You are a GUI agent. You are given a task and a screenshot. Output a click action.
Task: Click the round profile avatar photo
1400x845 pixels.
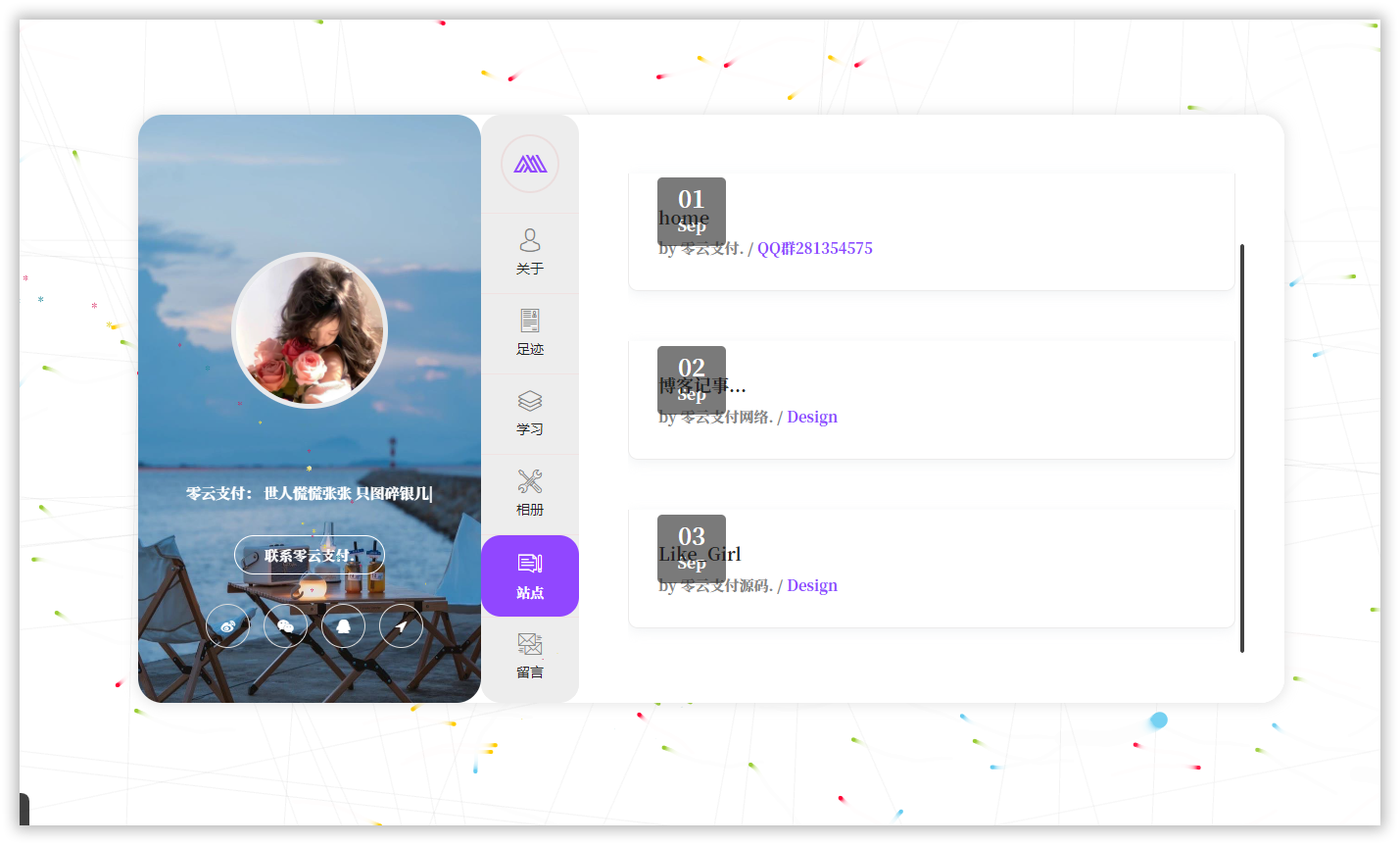click(310, 330)
